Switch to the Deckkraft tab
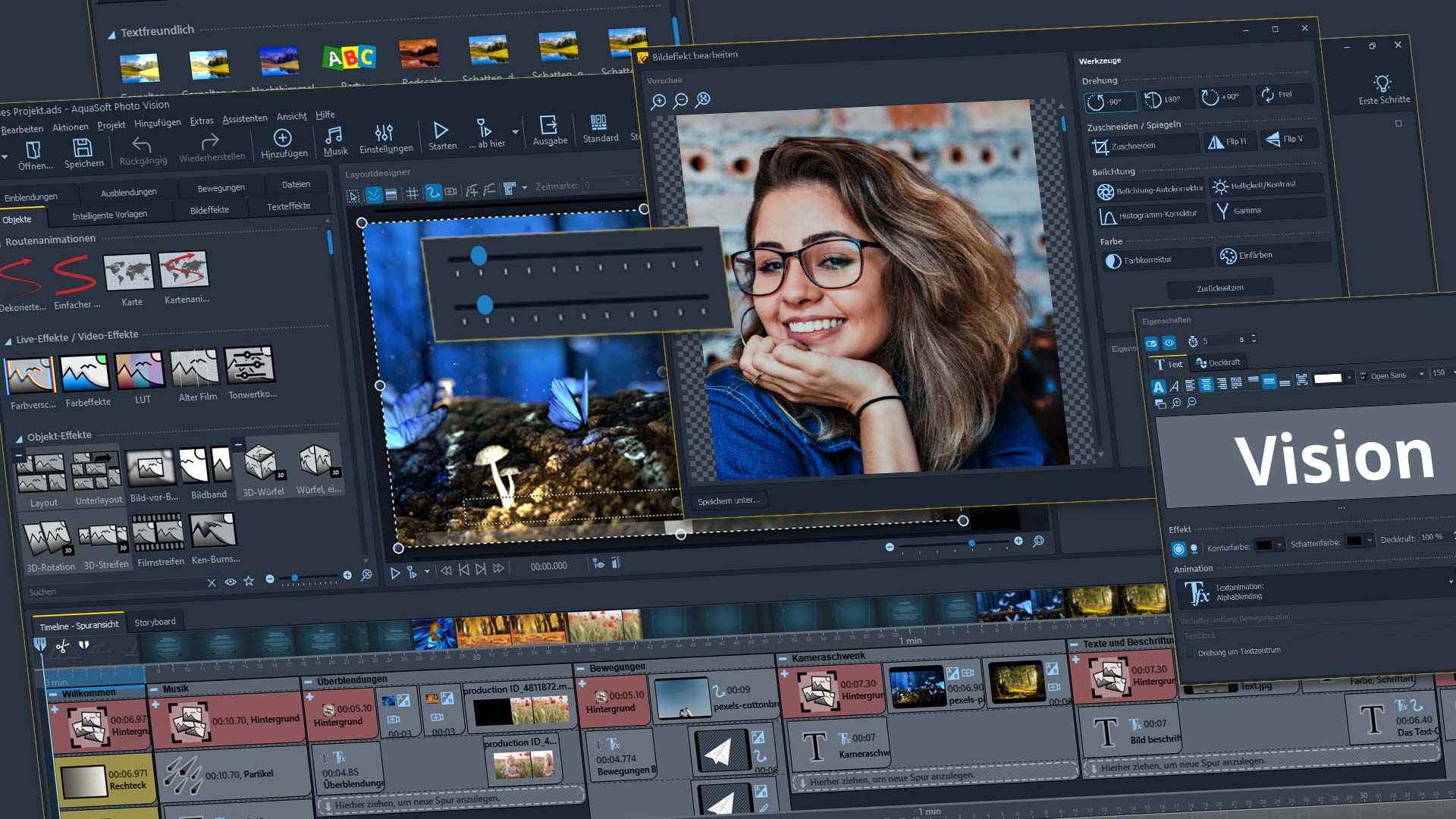 [1218, 362]
